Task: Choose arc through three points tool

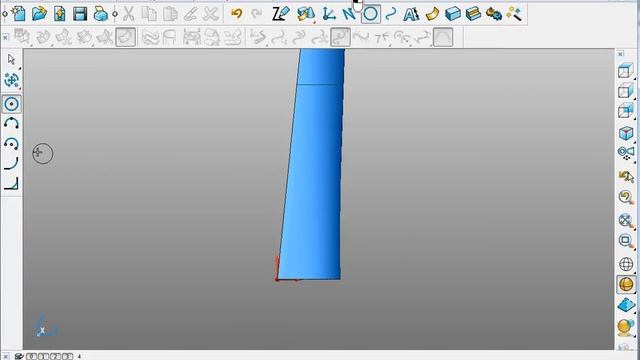Action: click(11, 123)
